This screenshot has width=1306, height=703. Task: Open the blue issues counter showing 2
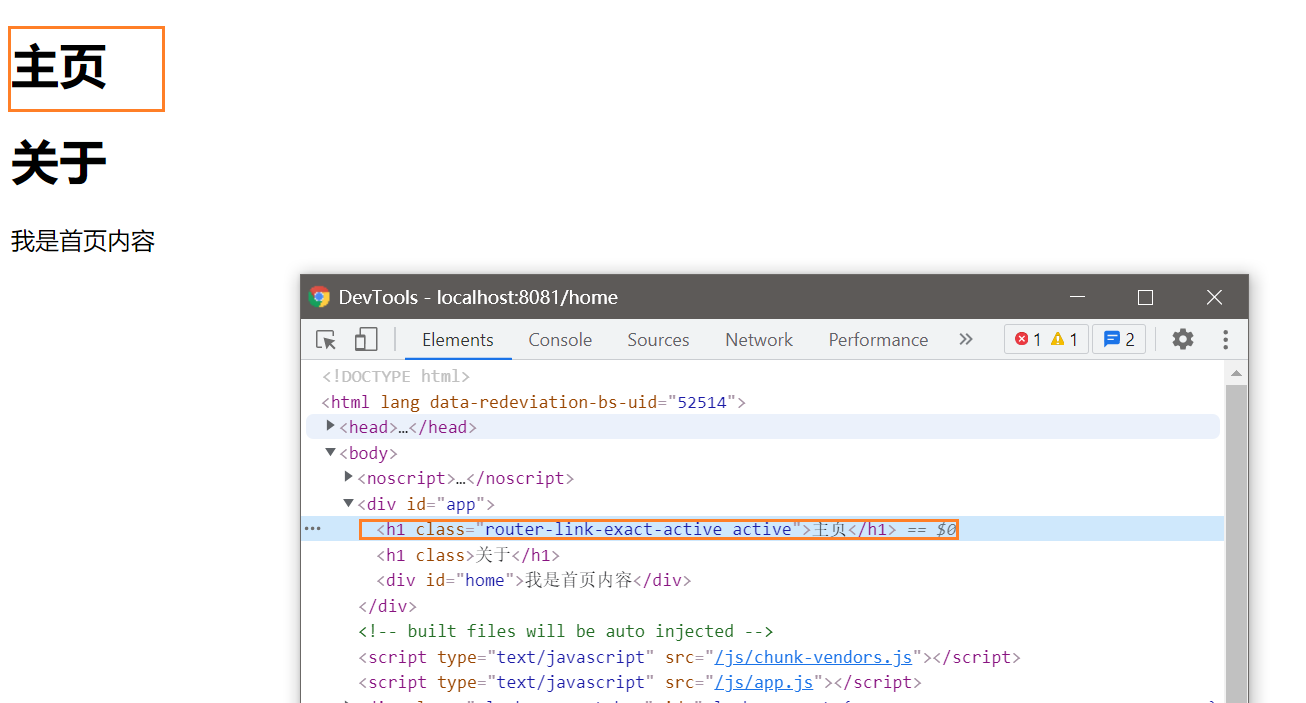[x=1119, y=339]
